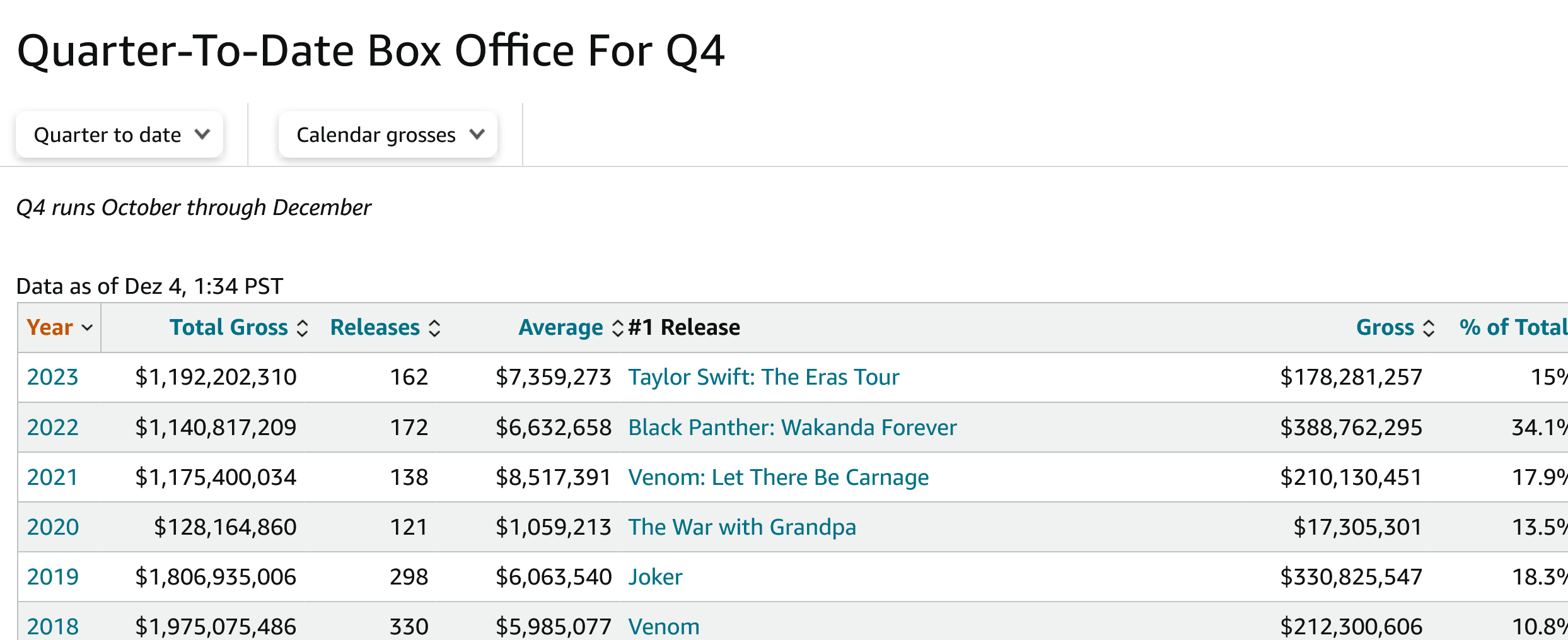
Task: Click the Gross column sort icon
Action: tap(1429, 328)
